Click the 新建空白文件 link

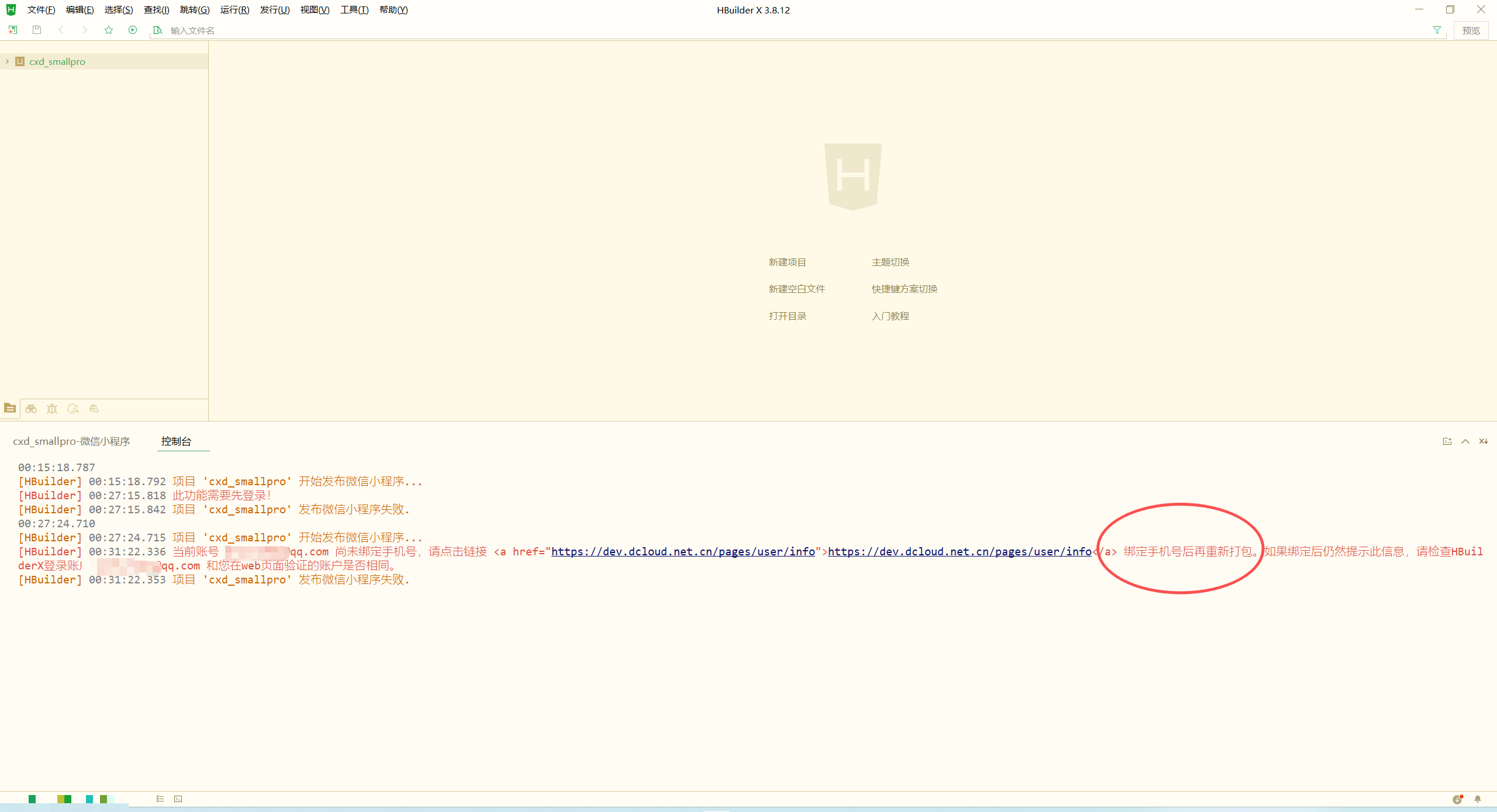[796, 289]
